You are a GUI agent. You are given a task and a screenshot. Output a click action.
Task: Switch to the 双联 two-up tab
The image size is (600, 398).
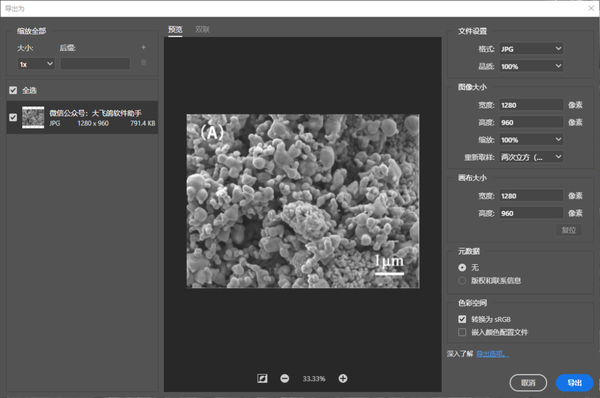click(202, 29)
